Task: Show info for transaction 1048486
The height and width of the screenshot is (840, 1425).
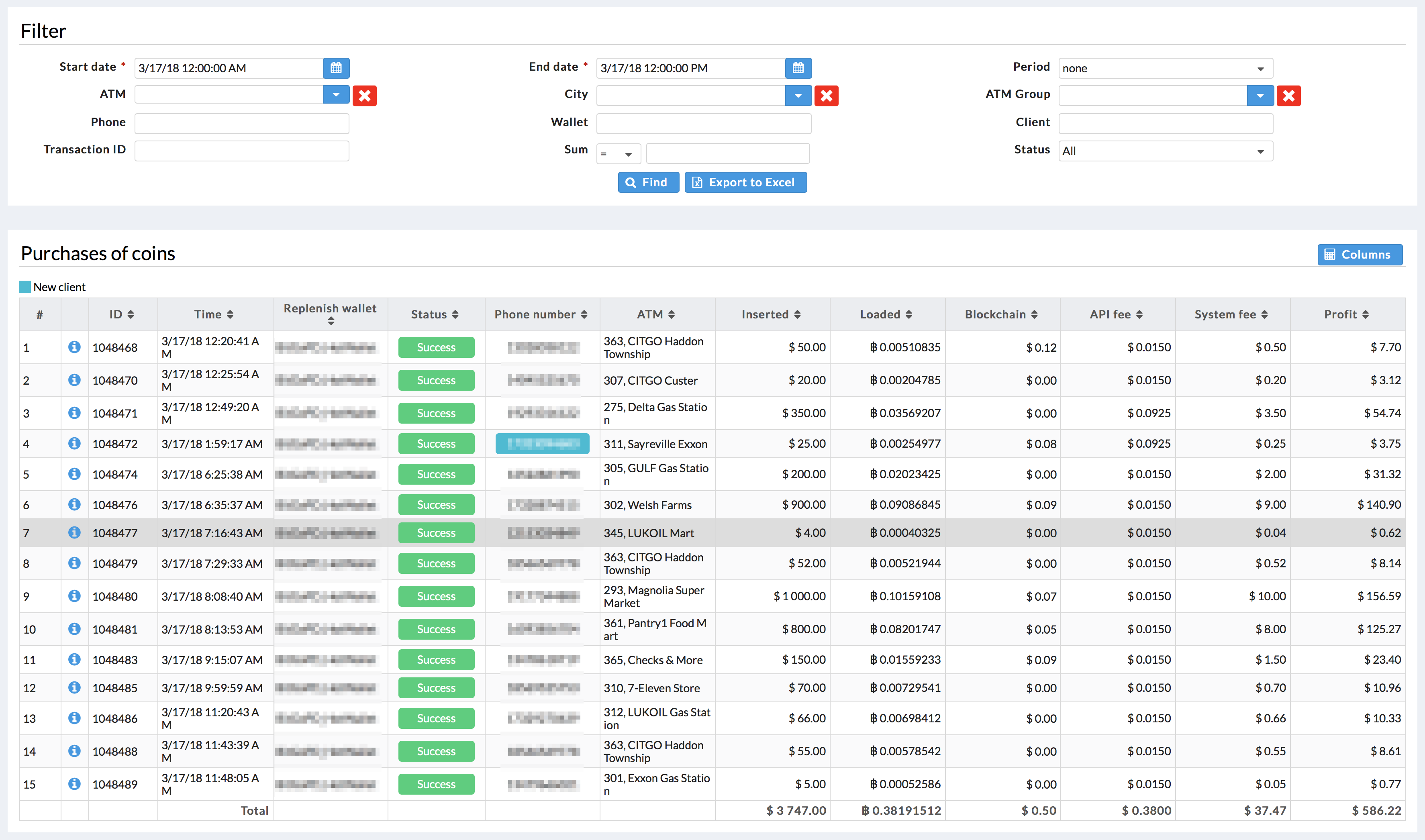Action: point(74,718)
